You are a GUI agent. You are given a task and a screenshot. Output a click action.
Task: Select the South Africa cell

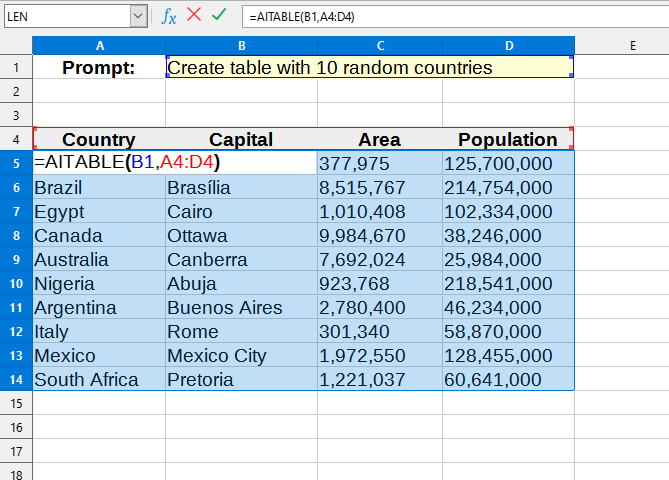[99, 380]
